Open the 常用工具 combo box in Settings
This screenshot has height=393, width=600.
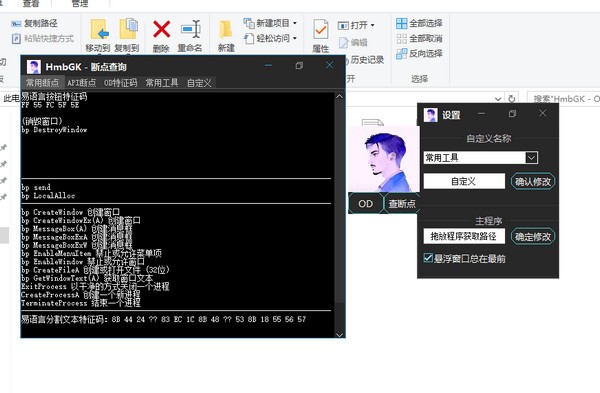click(481, 158)
